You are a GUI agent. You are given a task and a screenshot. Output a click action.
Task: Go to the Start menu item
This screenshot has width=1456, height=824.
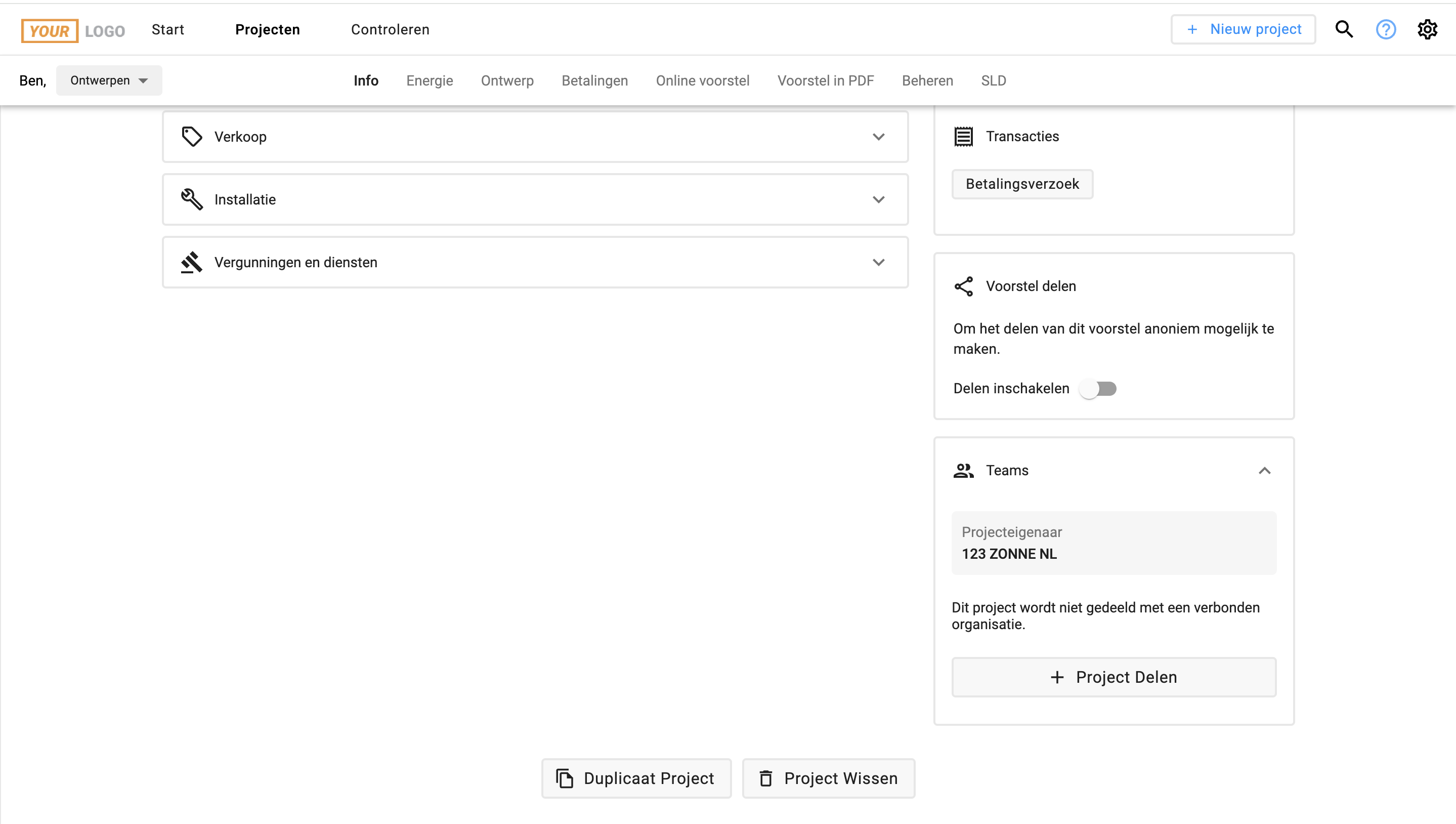(168, 29)
